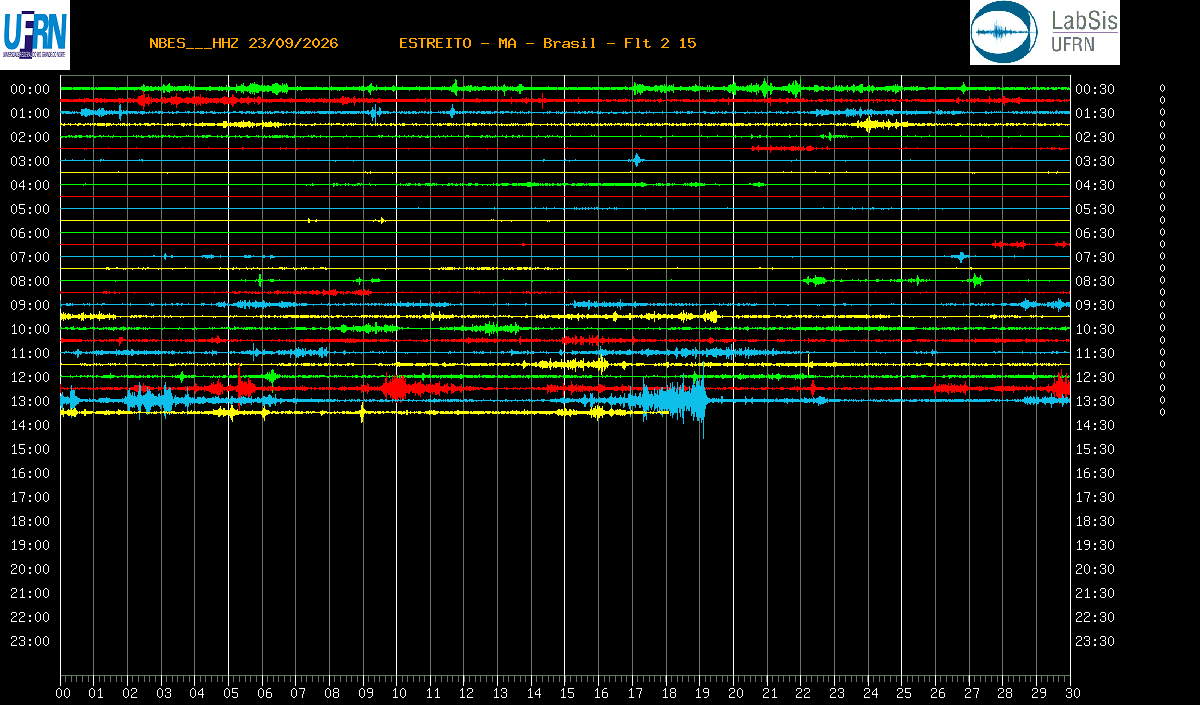Click the 00:30 label on right axis
Viewport: 1200px width, 705px height.
(x=1095, y=89)
